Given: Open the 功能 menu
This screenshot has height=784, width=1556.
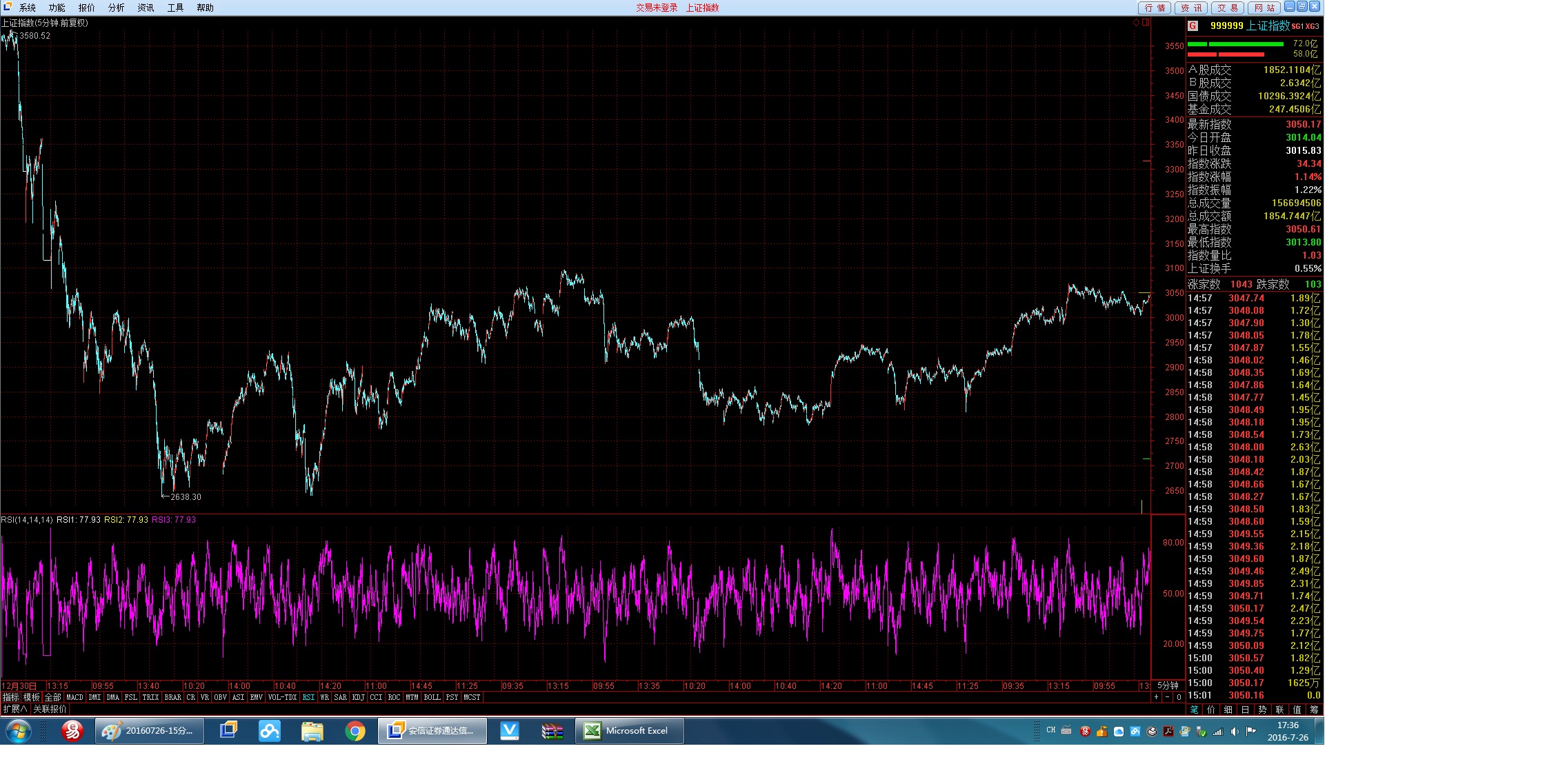Looking at the screenshot, I should pos(57,8).
